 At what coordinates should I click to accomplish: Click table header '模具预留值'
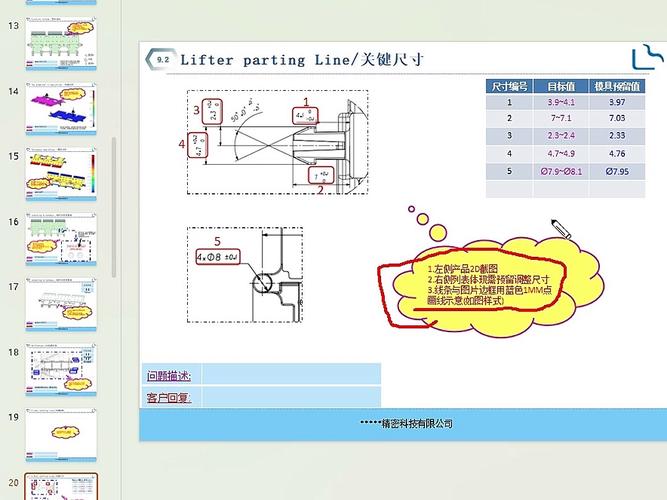tap(617, 86)
